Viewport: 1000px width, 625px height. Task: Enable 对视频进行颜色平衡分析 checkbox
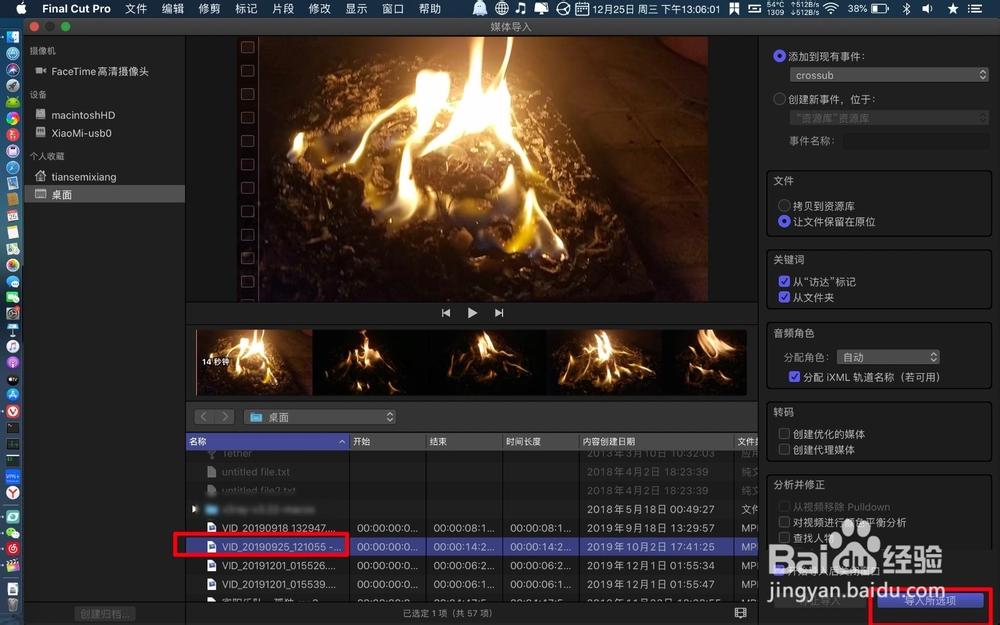pos(784,522)
